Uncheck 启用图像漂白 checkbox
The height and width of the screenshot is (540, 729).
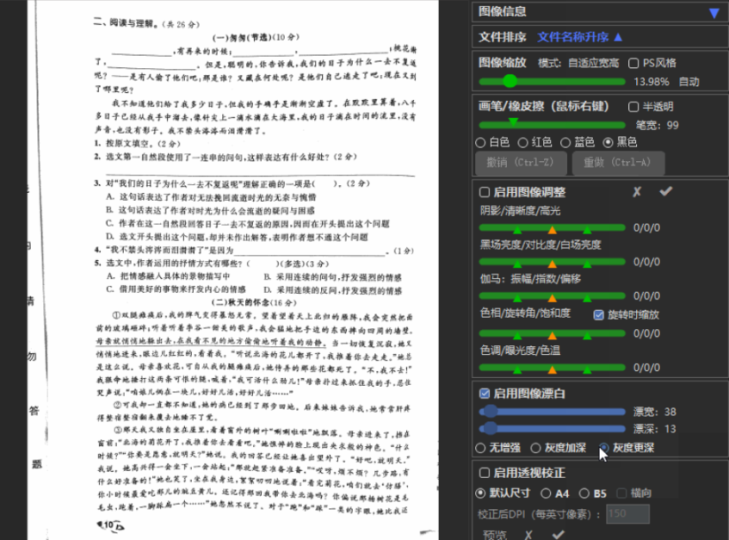(x=485, y=393)
